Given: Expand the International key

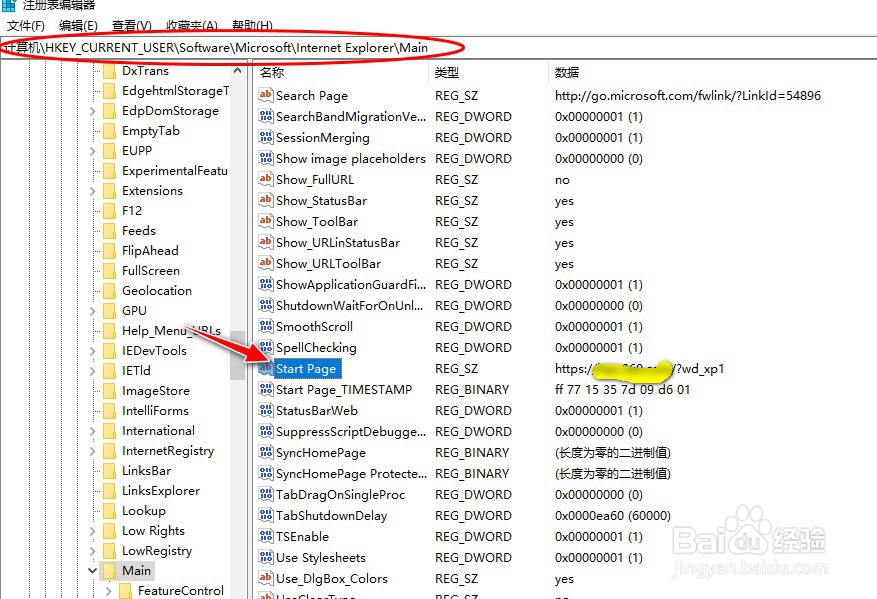Looking at the screenshot, I should pos(93,431).
